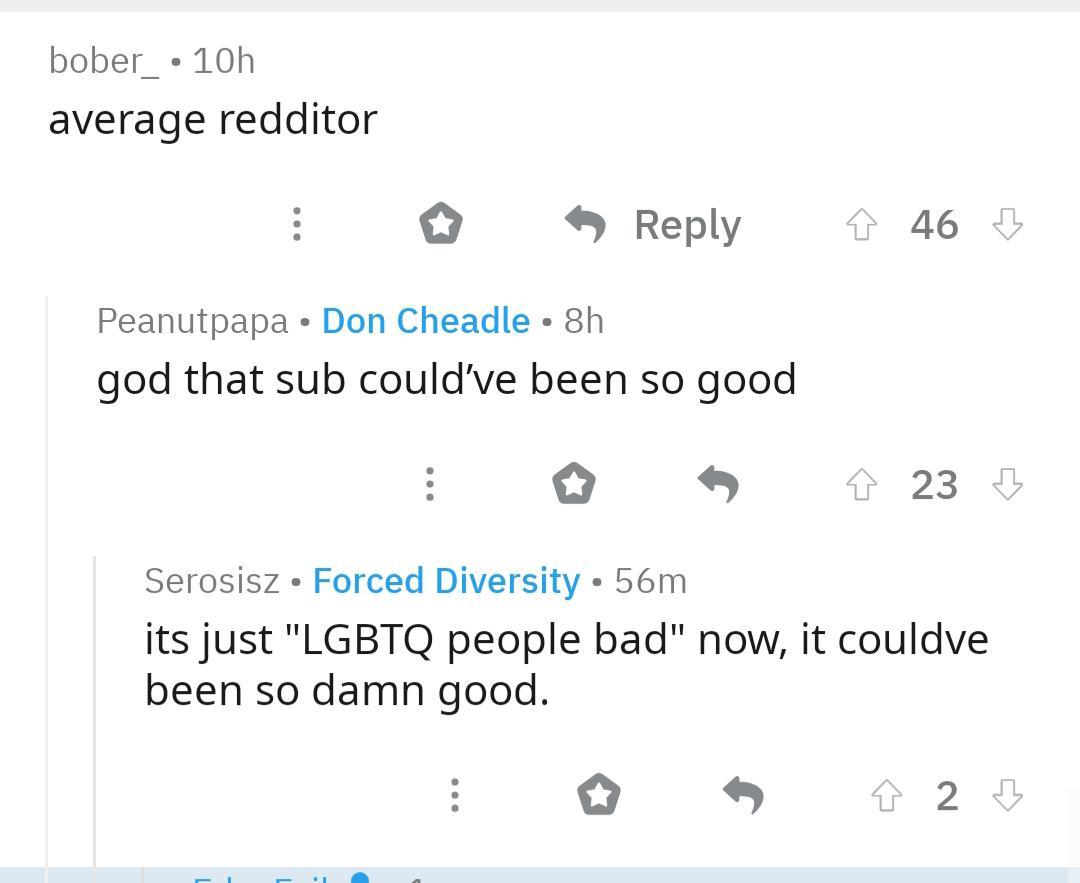The image size is (1080, 883).
Task: Save Peanutpapa's comment with the star icon
Action: pyautogui.click(x=574, y=484)
